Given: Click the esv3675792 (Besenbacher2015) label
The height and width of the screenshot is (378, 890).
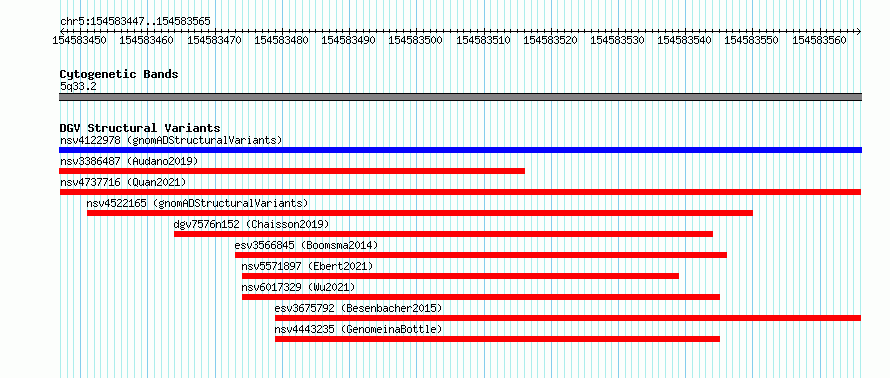Looking at the screenshot, I should point(358,308).
